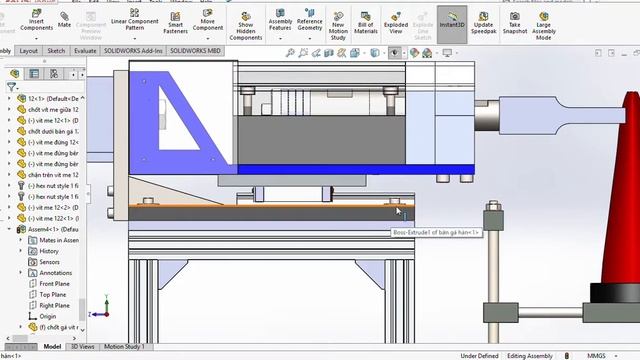Click the orange top face of the welding jig plate
The width and height of the screenshot is (640, 360).
pos(271,206)
